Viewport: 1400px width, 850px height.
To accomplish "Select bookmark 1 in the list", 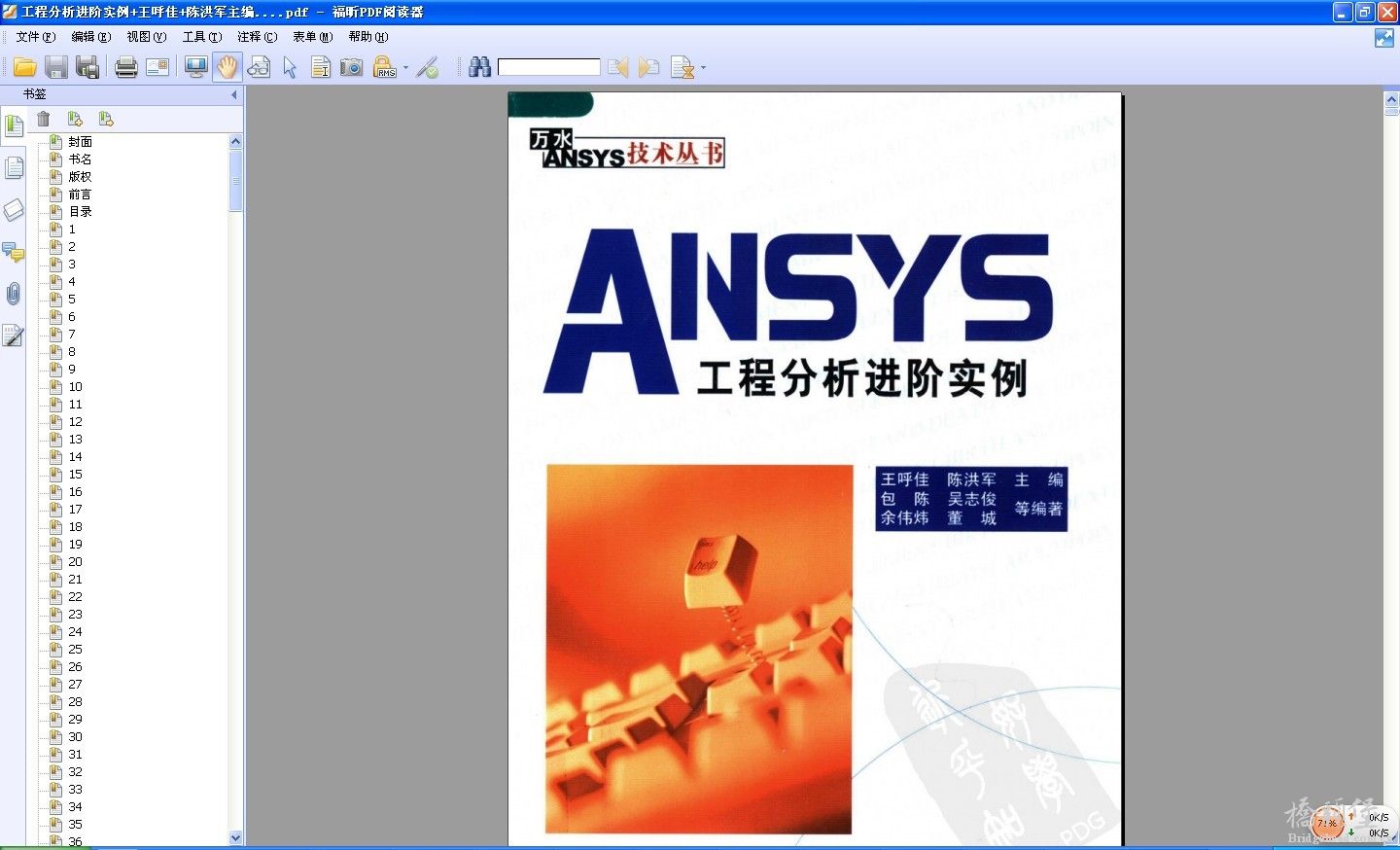I will [x=72, y=230].
